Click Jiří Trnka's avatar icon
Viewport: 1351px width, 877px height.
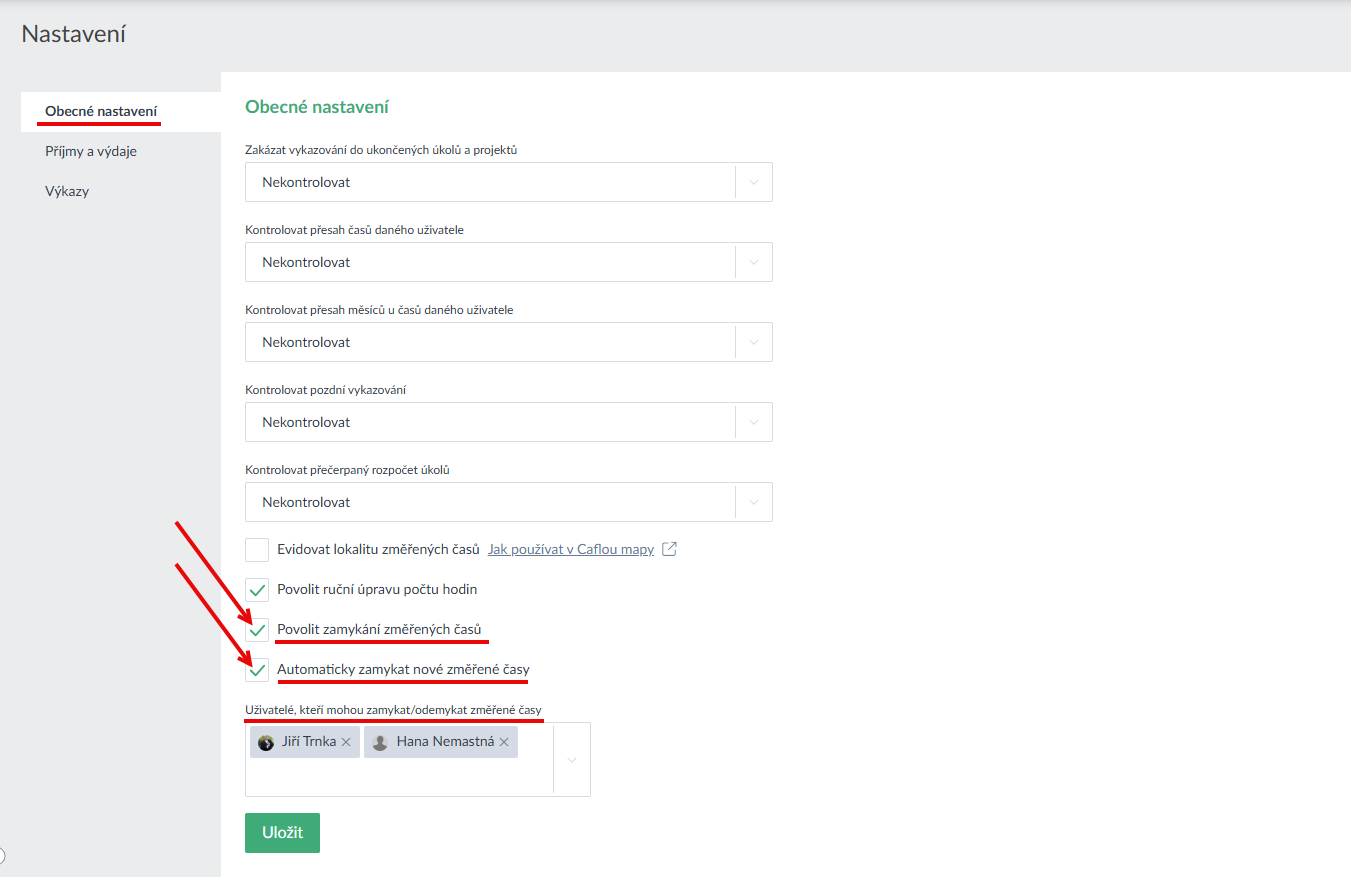coord(266,742)
